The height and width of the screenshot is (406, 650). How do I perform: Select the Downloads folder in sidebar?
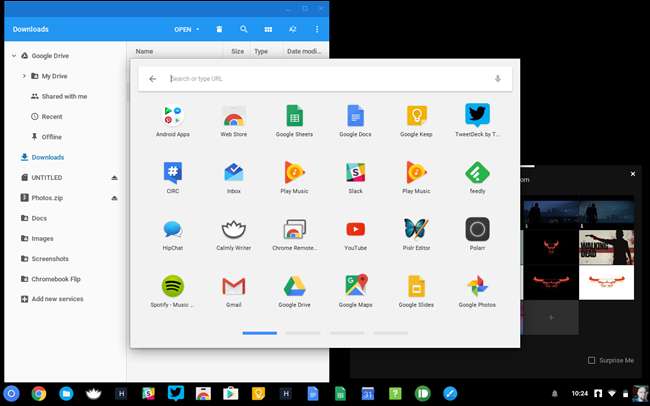point(48,157)
